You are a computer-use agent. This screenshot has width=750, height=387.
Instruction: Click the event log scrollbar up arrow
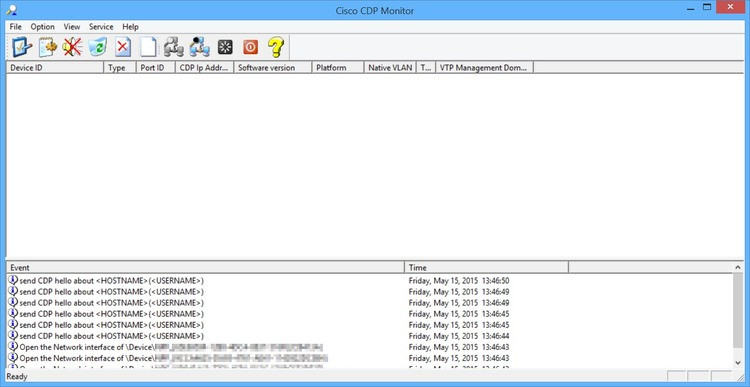pos(738,267)
